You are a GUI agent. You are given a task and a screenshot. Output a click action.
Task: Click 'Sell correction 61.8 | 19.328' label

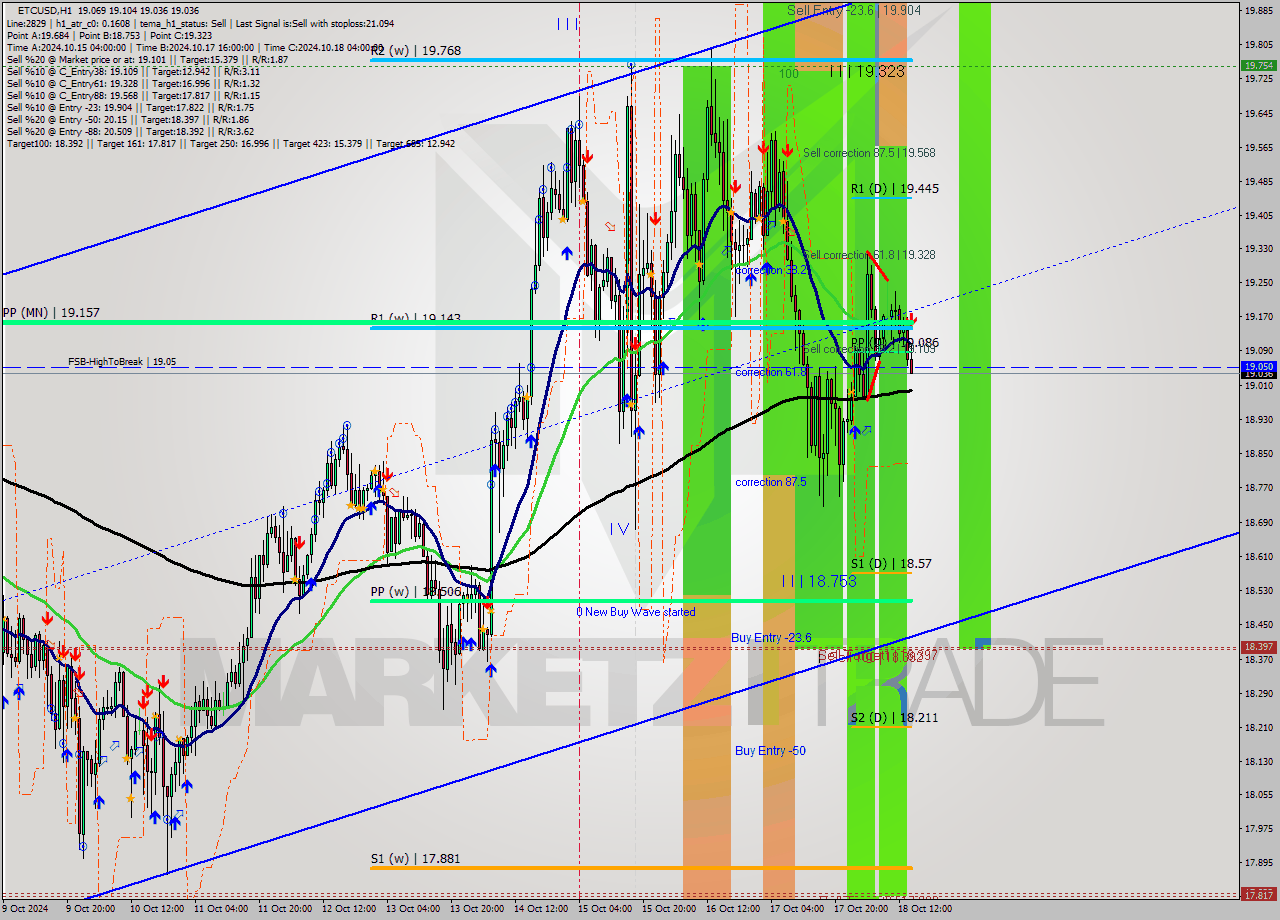tap(869, 255)
